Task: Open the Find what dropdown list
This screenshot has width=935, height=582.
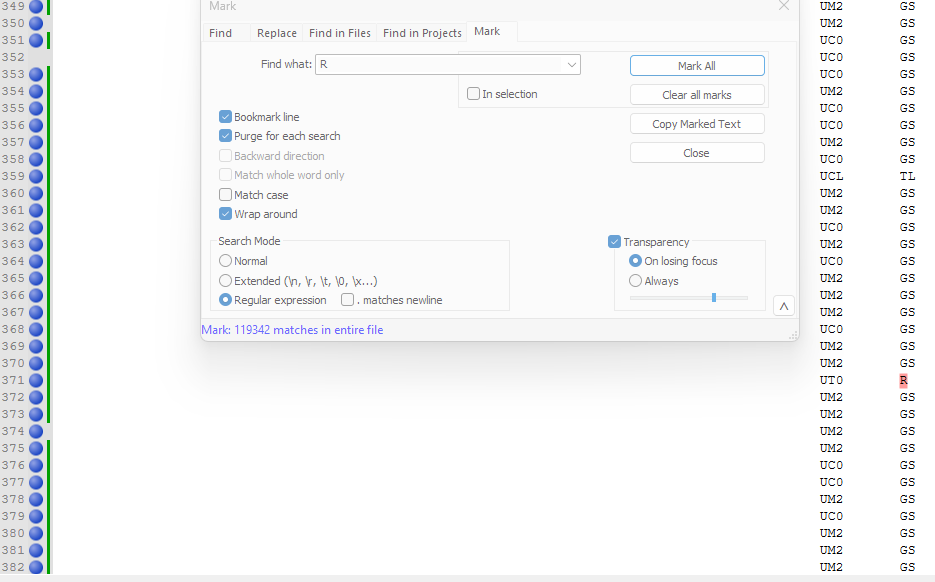Action: 570,64
